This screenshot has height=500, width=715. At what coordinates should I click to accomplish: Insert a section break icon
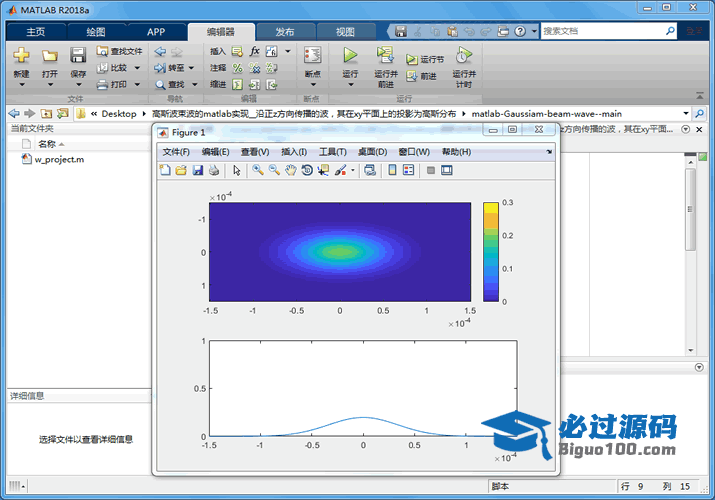click(237, 51)
